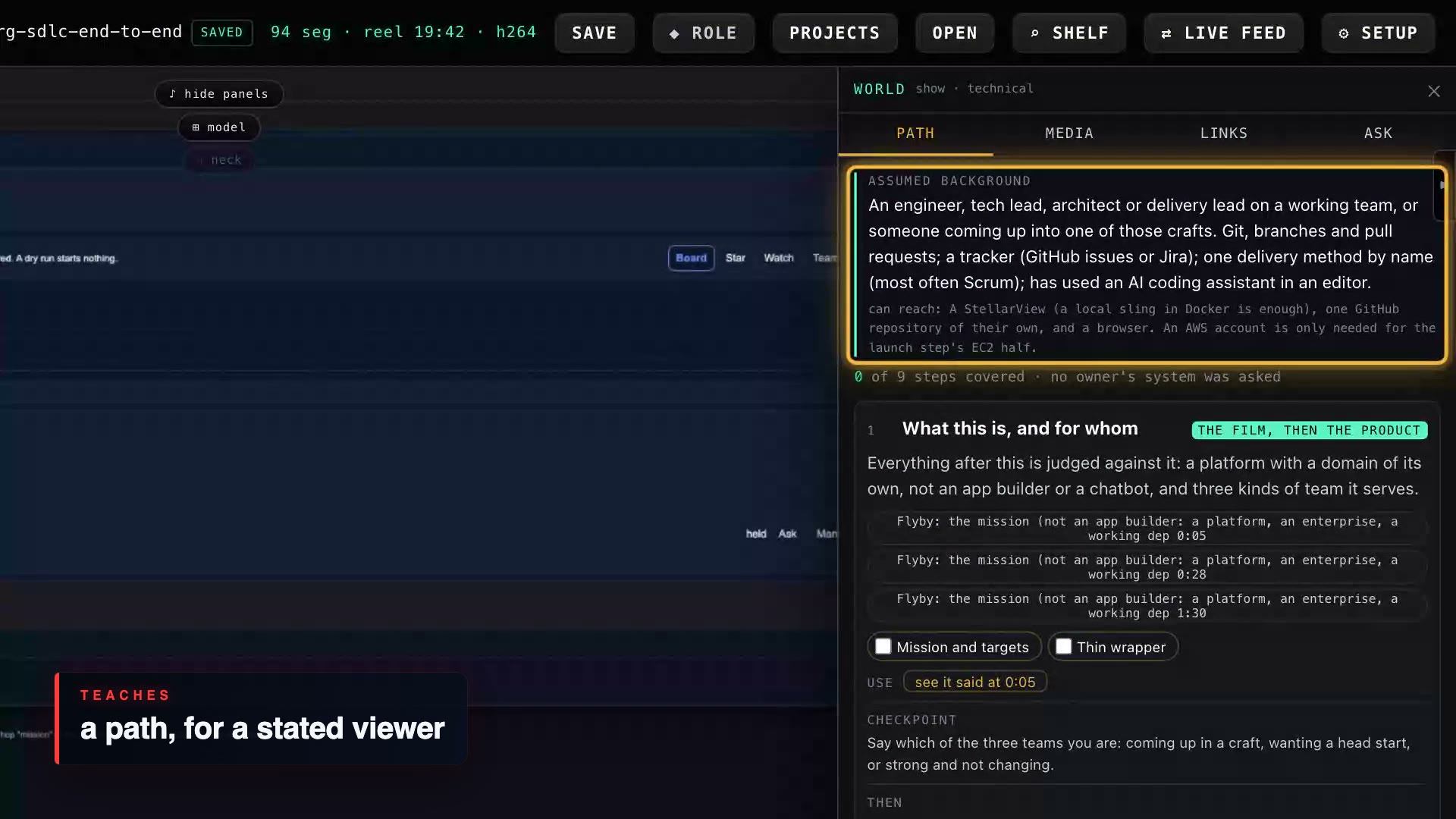Click the music note icon on hide panels
The image size is (1456, 819).
click(x=173, y=93)
